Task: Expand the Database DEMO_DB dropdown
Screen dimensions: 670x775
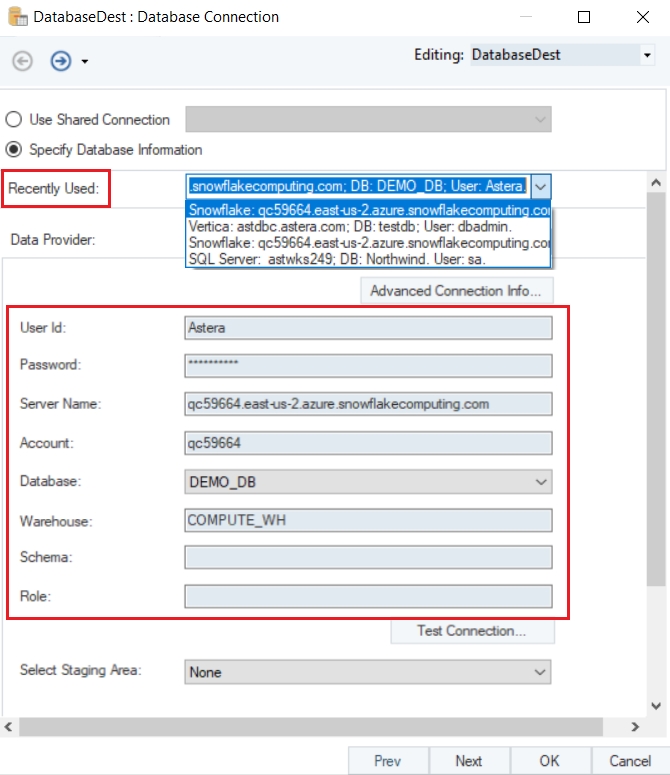Action: point(541,482)
